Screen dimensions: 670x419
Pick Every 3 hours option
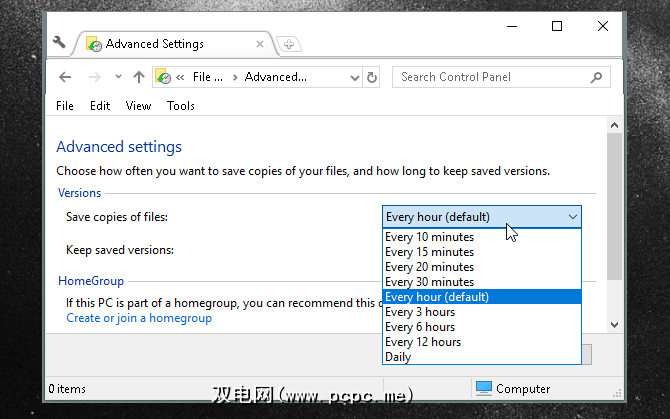[x=420, y=312]
